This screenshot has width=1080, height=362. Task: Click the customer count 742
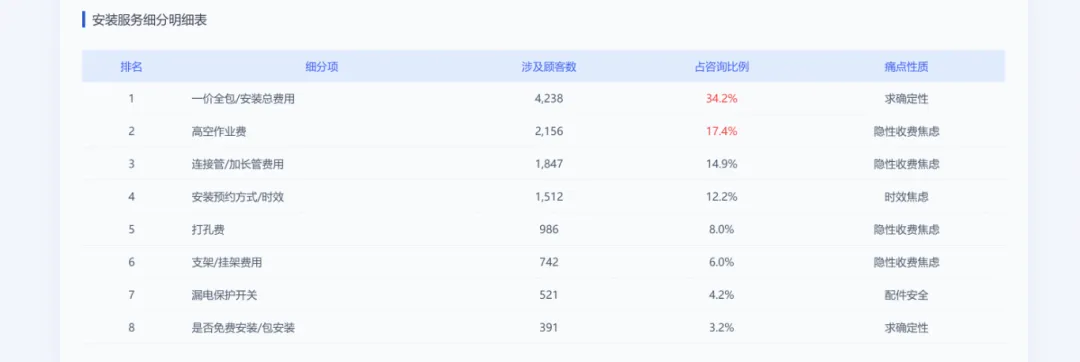pyautogui.click(x=549, y=262)
